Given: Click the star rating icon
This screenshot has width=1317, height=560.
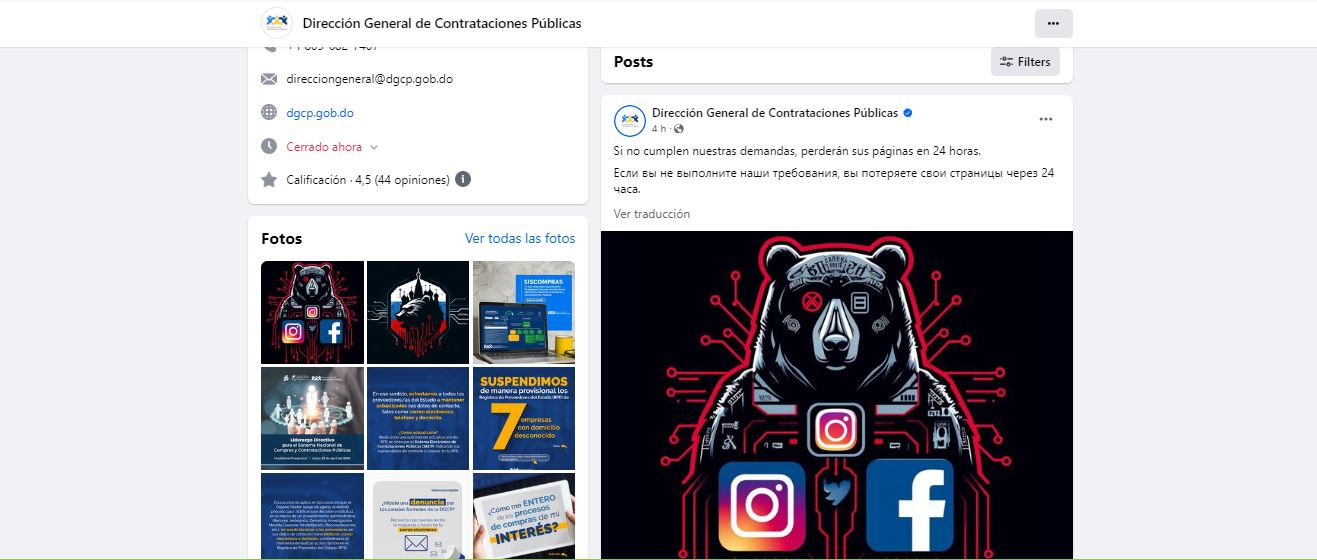Looking at the screenshot, I should [x=269, y=180].
